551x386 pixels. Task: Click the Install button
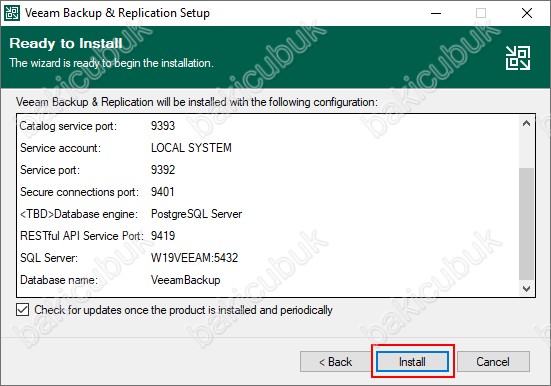pos(412,361)
